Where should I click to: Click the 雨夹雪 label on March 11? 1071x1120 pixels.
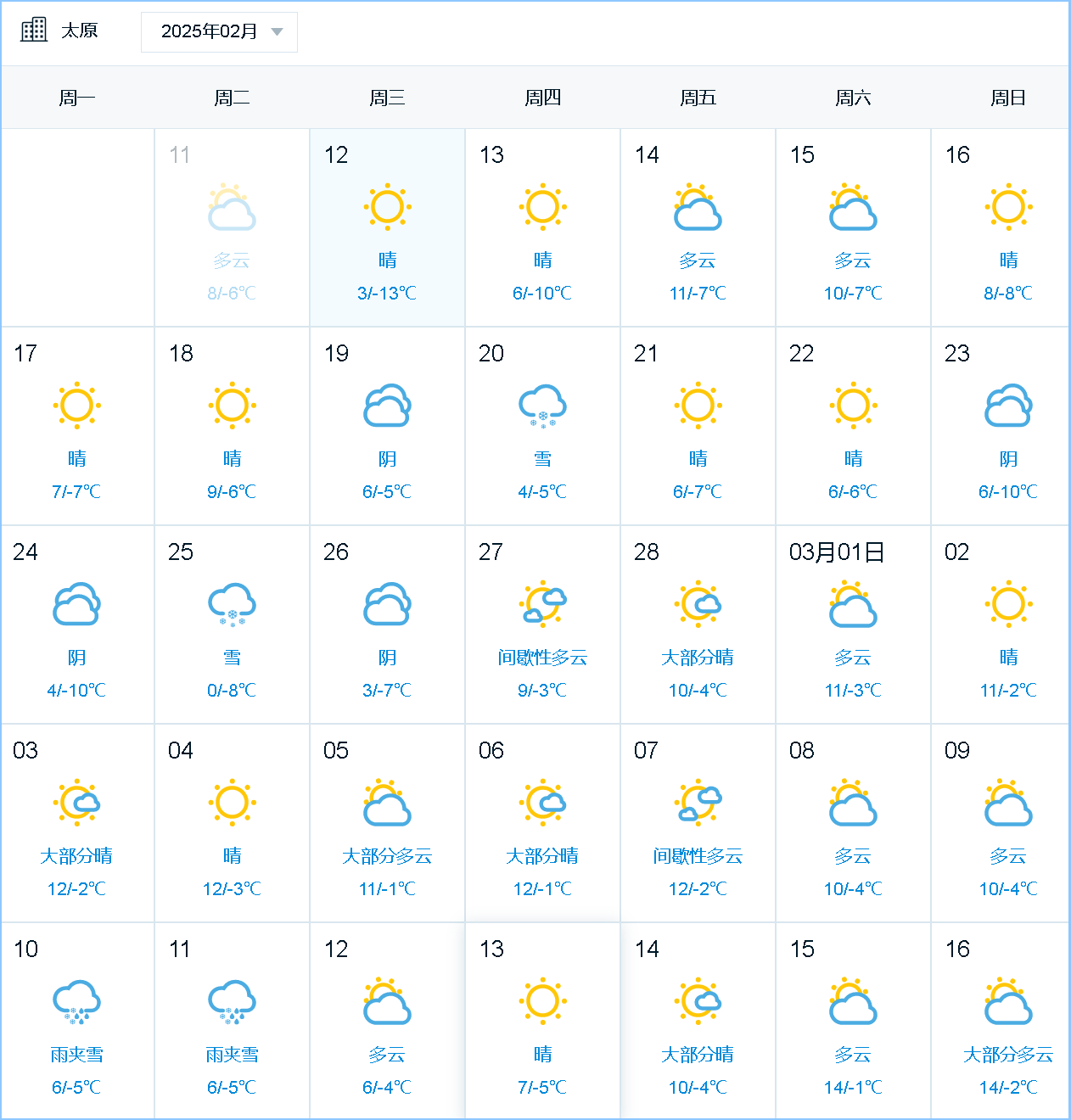point(232,1055)
